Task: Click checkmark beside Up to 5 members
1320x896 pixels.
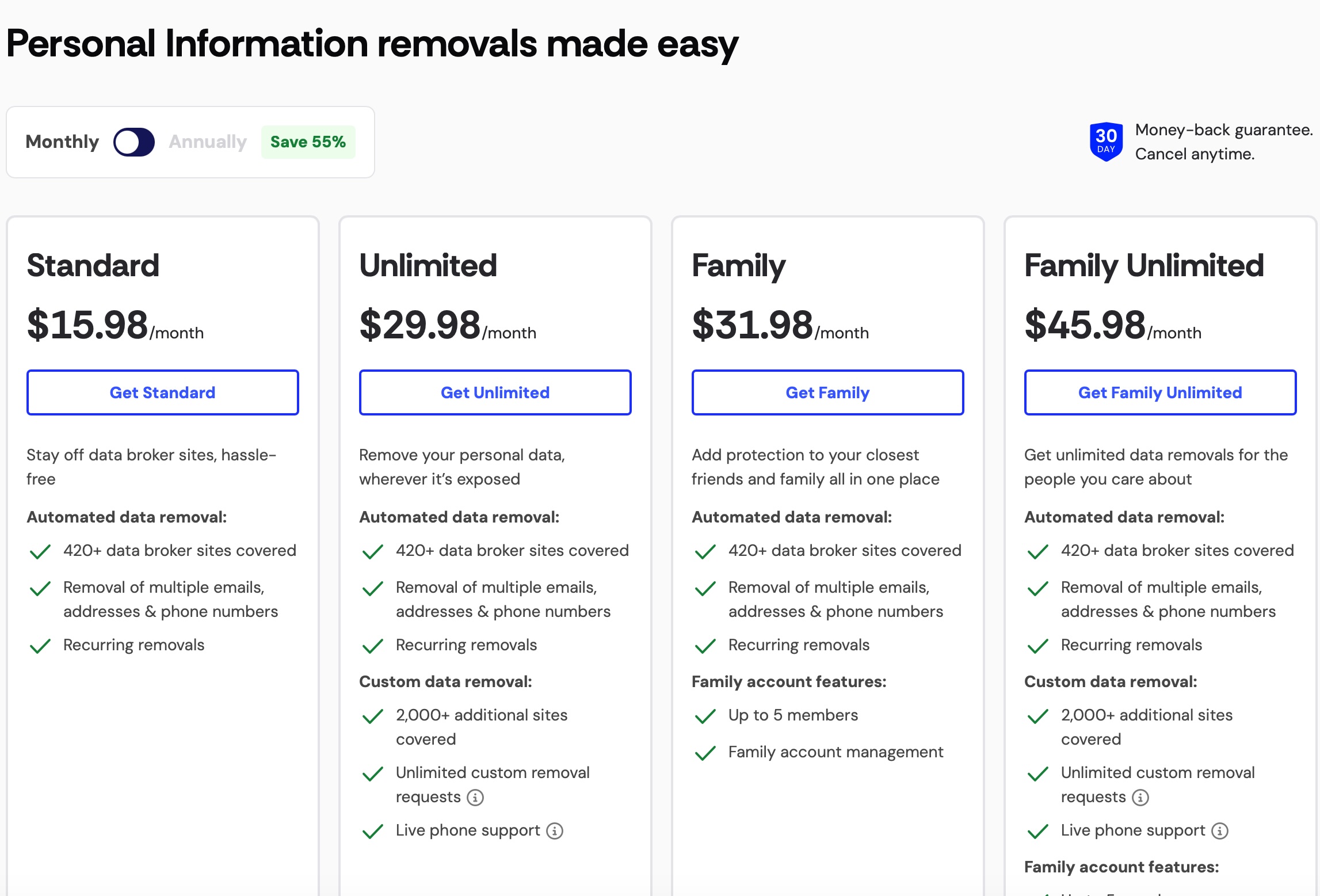Action: point(704,716)
